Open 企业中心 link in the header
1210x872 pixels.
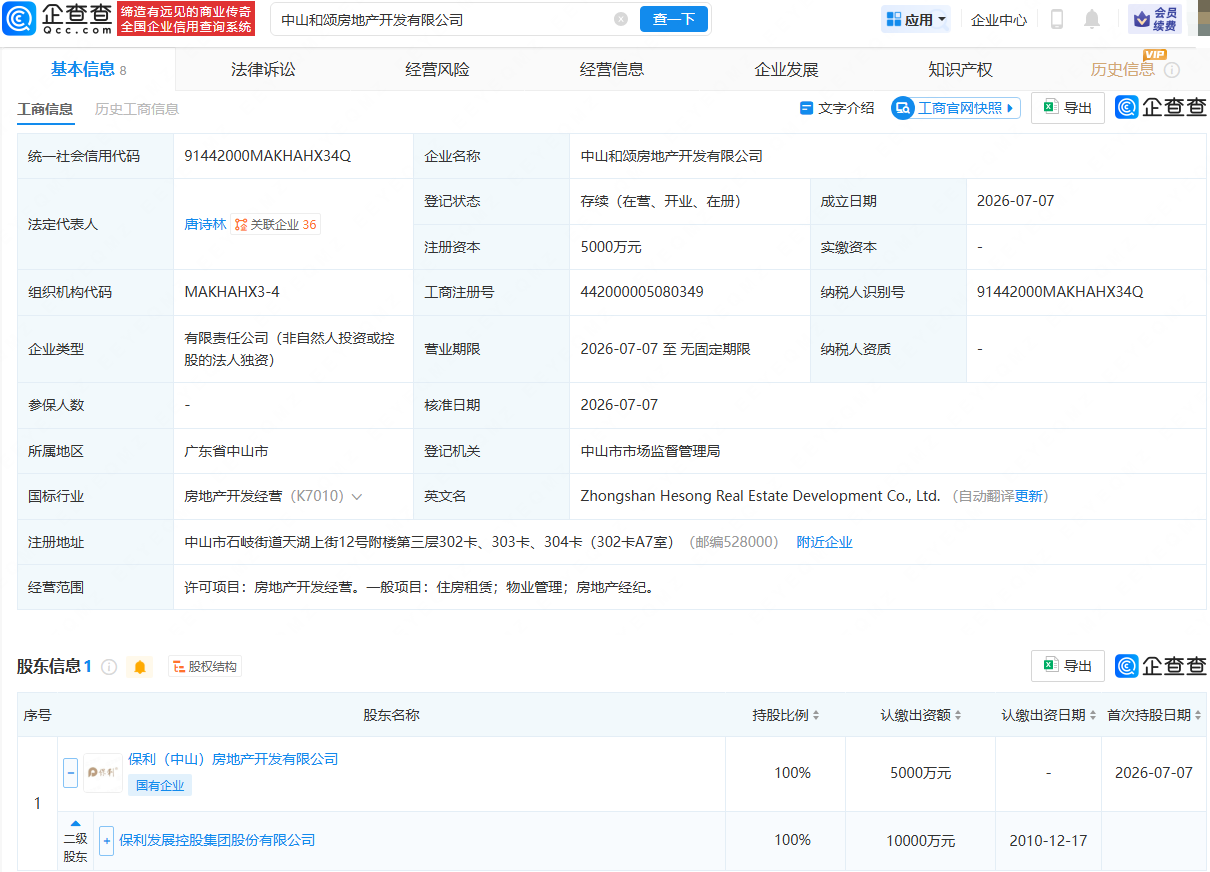point(999,19)
